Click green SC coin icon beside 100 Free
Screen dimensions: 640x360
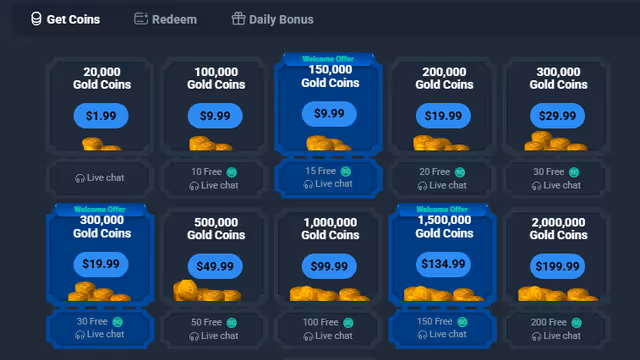[x=348, y=323]
